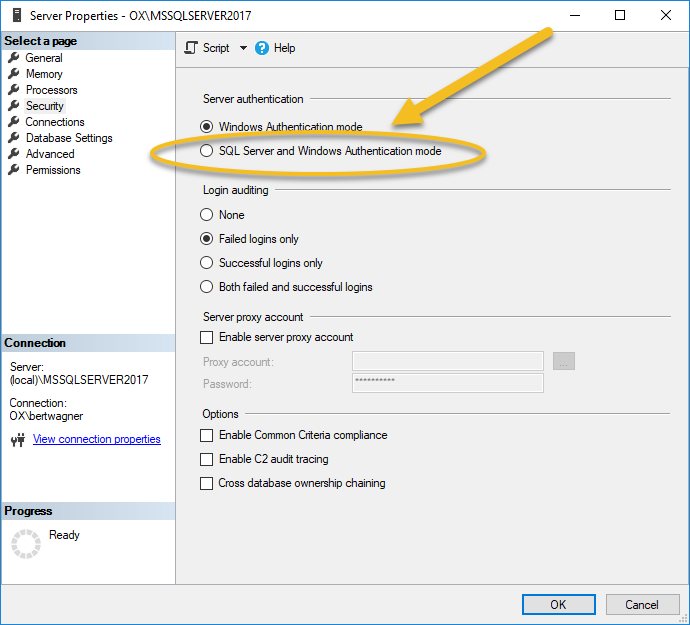This screenshot has height=625, width=690.
Task: Click the Server Properties title bar icon
Action: [x=14, y=16]
